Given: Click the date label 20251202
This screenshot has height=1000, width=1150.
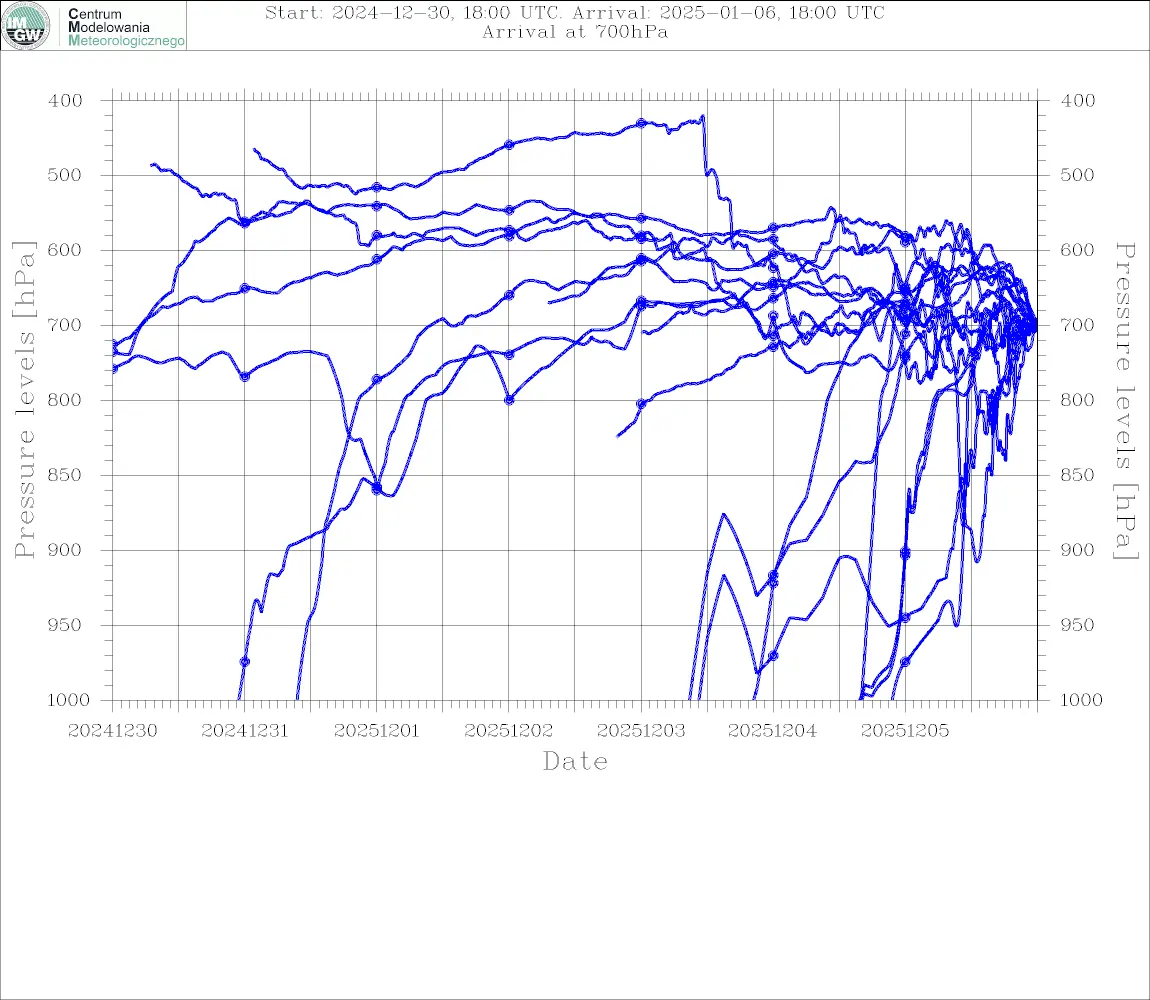Looking at the screenshot, I should [x=508, y=731].
